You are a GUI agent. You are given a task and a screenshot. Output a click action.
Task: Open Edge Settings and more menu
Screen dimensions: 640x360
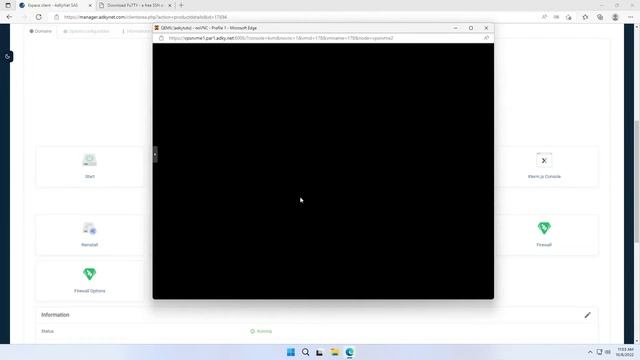631,17
